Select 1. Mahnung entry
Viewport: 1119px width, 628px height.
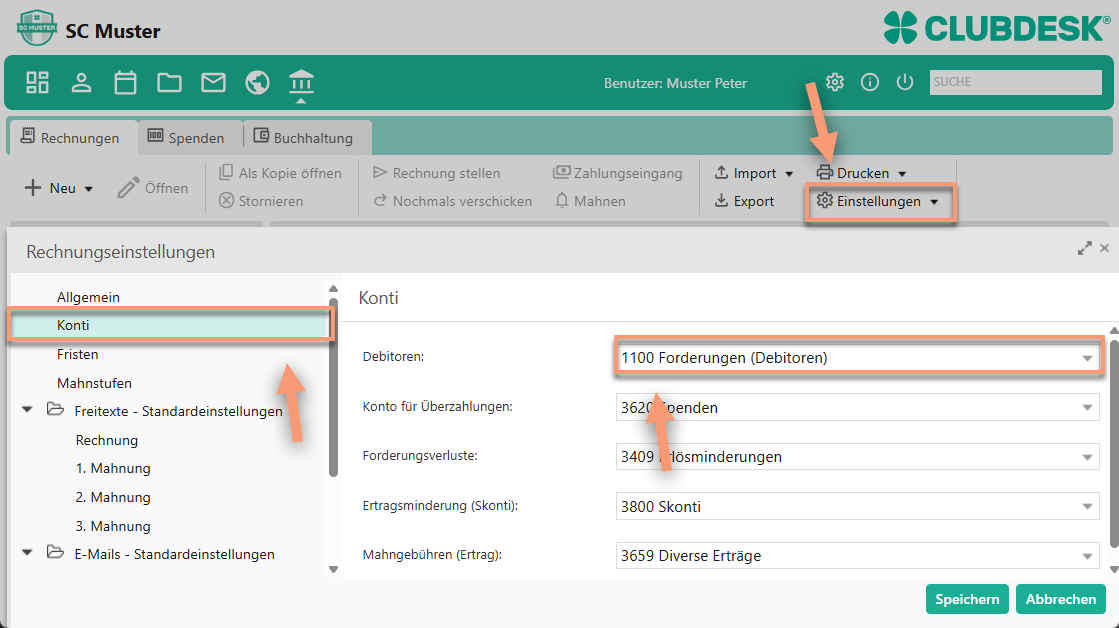click(x=113, y=468)
